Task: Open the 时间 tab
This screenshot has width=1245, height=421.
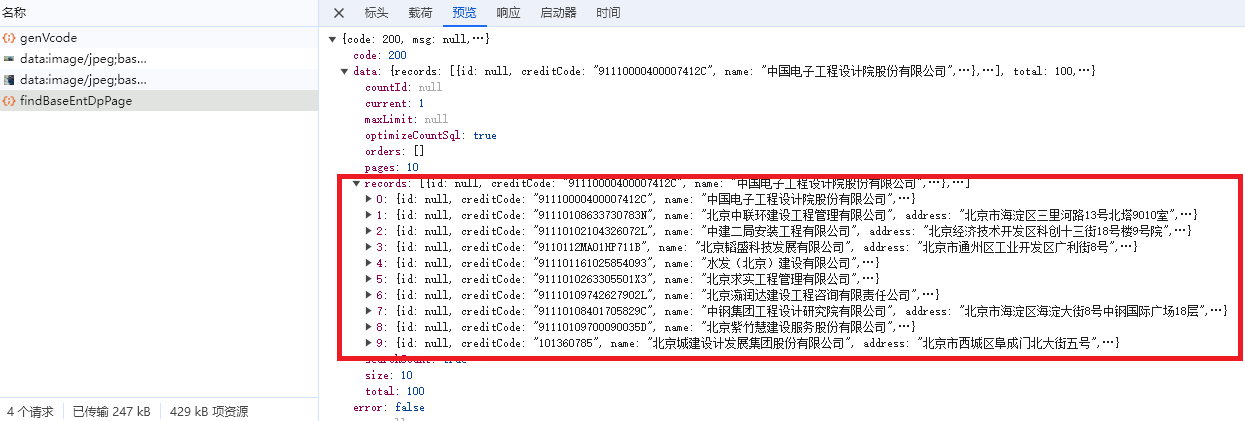Action: (608, 13)
